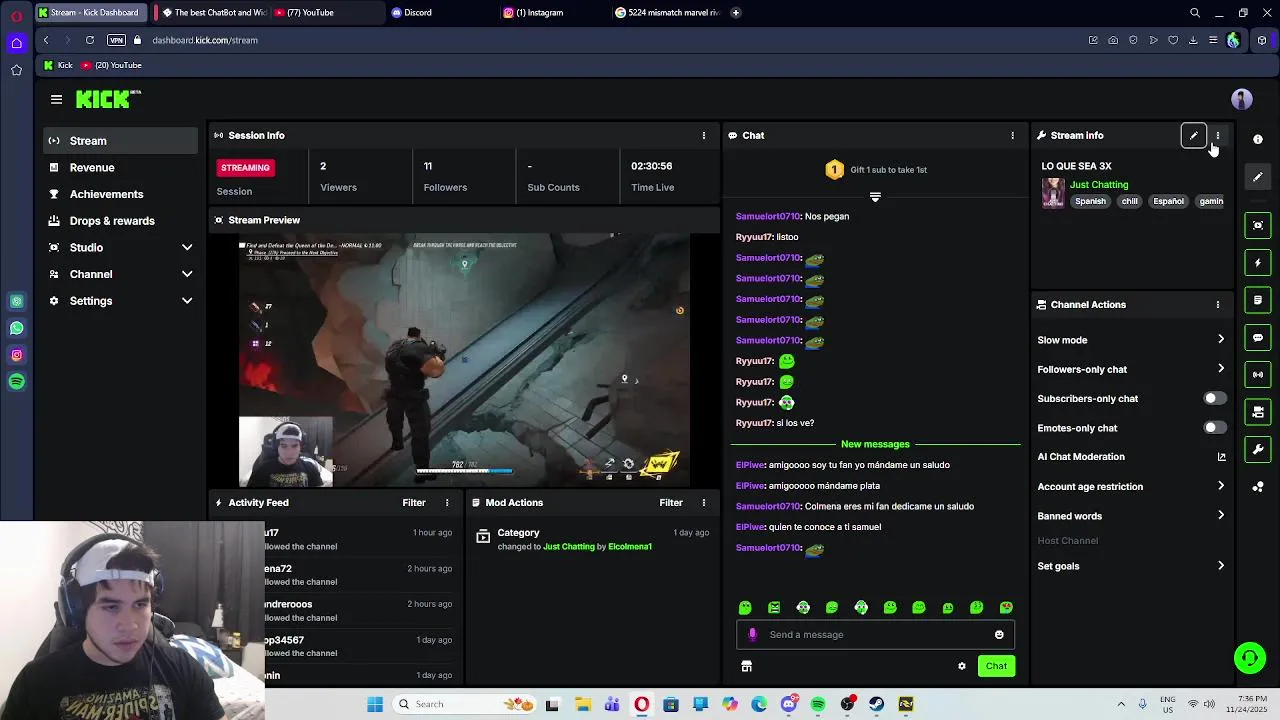Open WhatsApp in Opera sidebar

(16, 328)
